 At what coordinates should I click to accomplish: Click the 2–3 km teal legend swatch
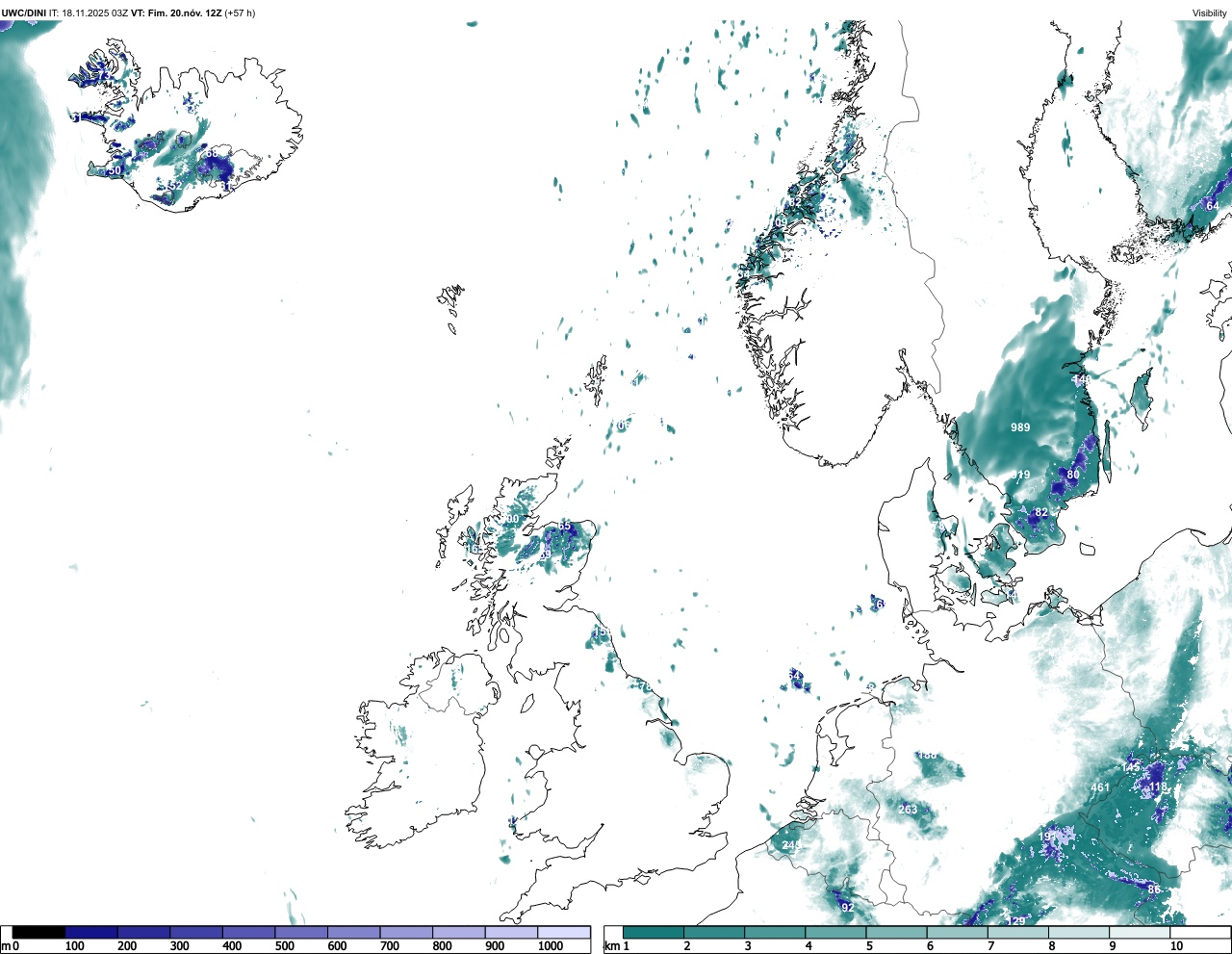[714, 932]
